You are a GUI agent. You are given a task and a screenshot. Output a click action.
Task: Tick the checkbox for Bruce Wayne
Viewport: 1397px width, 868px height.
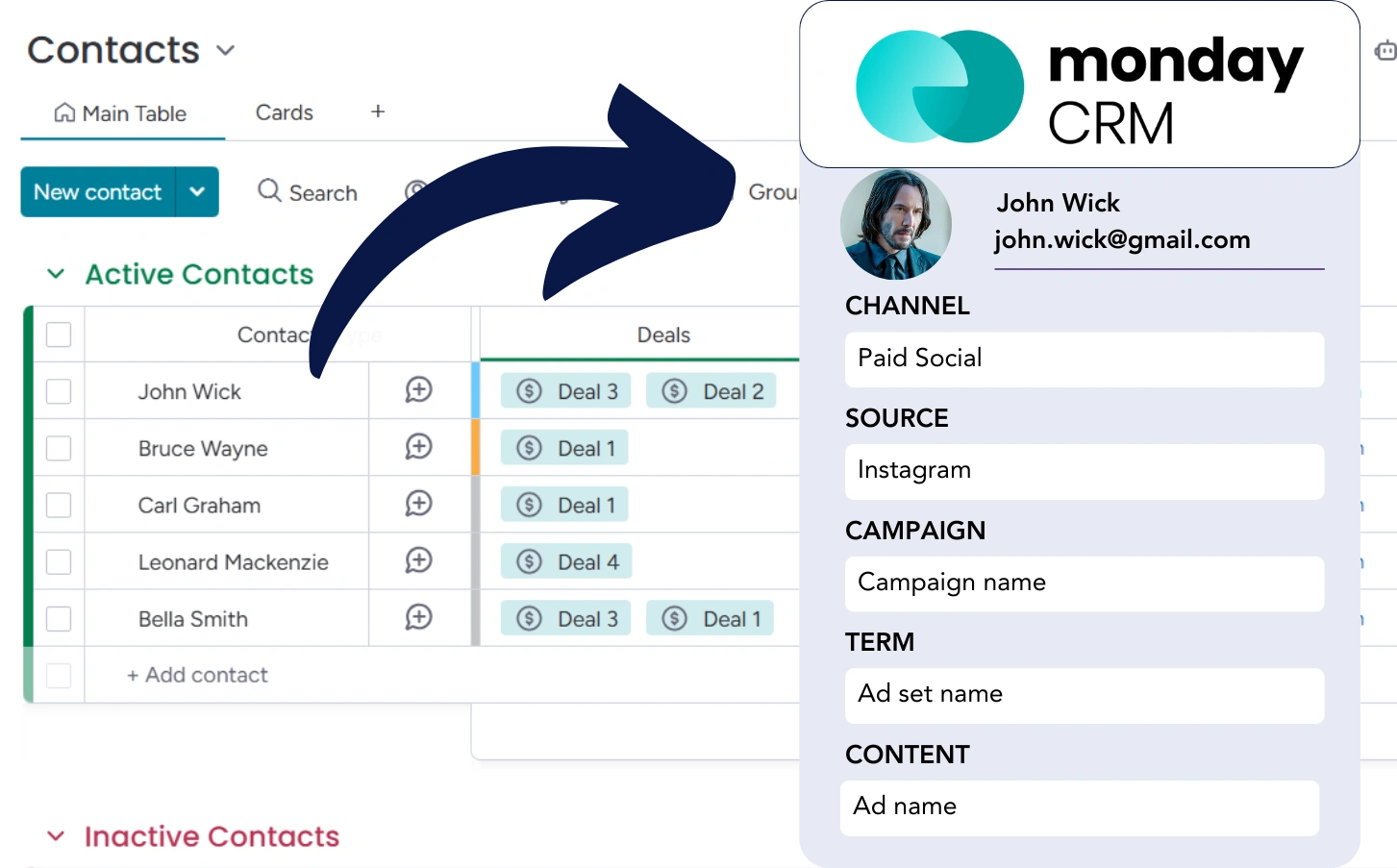point(59,448)
